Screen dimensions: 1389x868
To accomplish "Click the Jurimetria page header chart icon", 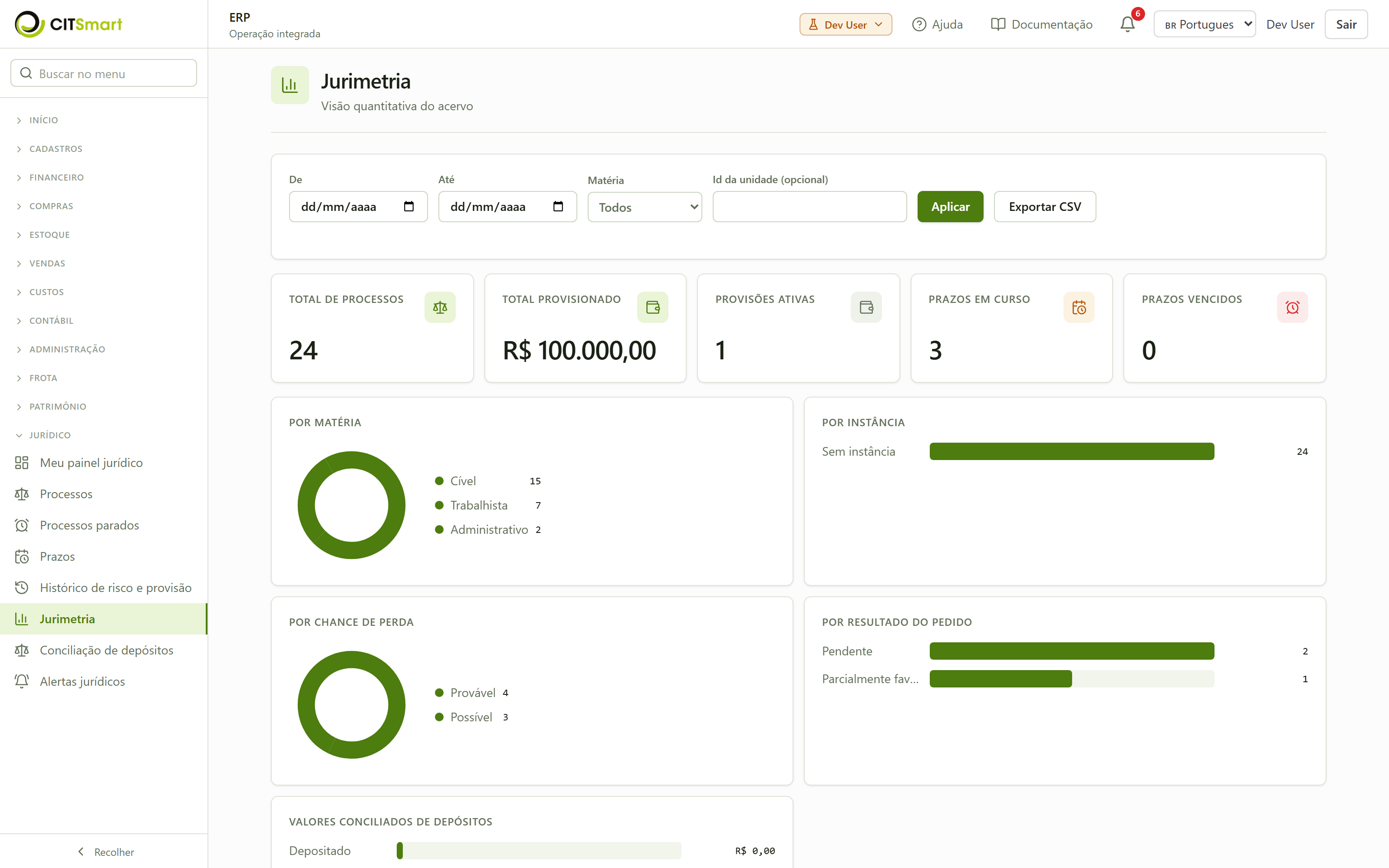I will click(x=290, y=85).
